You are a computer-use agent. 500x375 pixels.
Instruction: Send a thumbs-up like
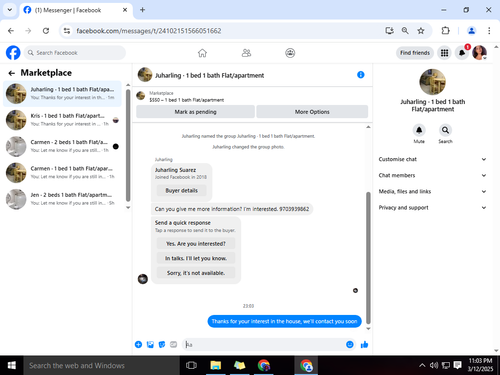[364, 344]
